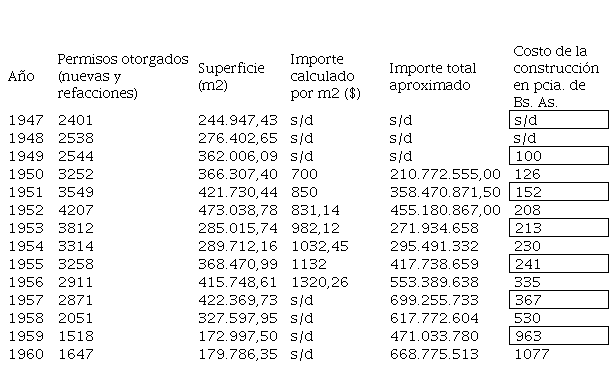
Task: Select the boxed cost value 213
Action: coord(559,227)
